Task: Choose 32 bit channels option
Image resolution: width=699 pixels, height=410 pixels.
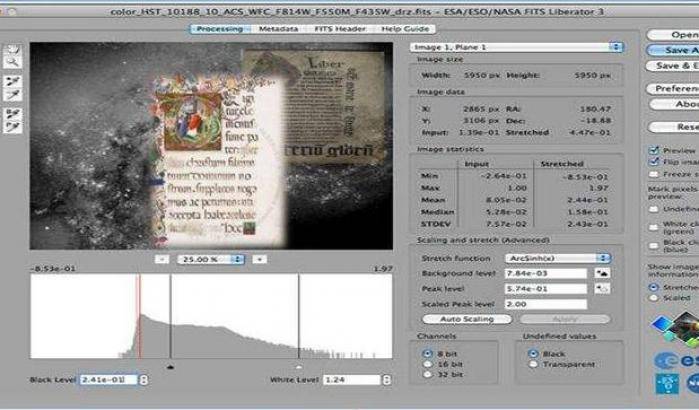Action: (x=428, y=374)
